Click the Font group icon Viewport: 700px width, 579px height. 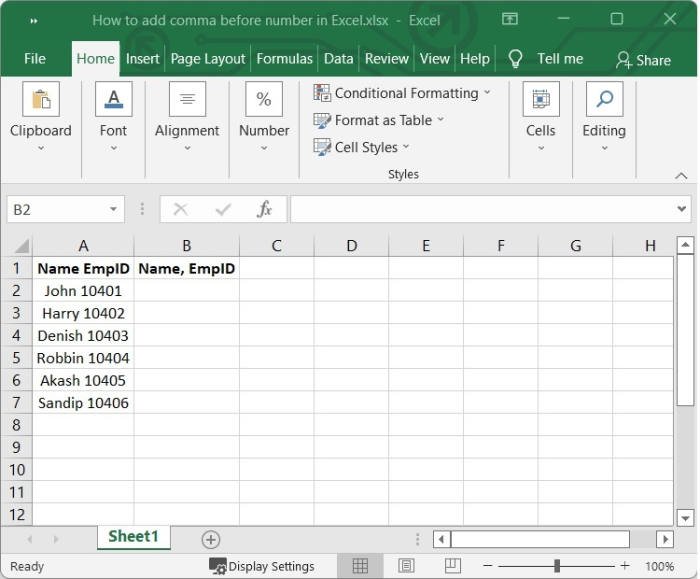113,100
